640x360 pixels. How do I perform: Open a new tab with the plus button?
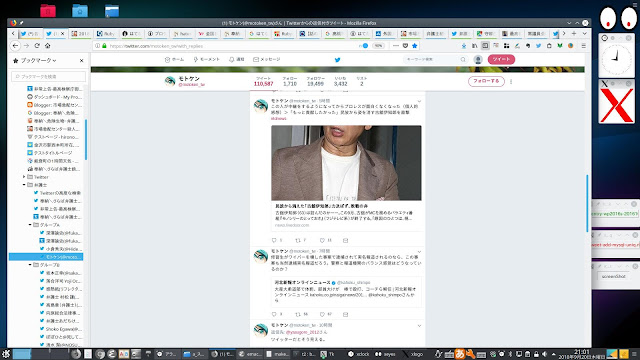574,33
